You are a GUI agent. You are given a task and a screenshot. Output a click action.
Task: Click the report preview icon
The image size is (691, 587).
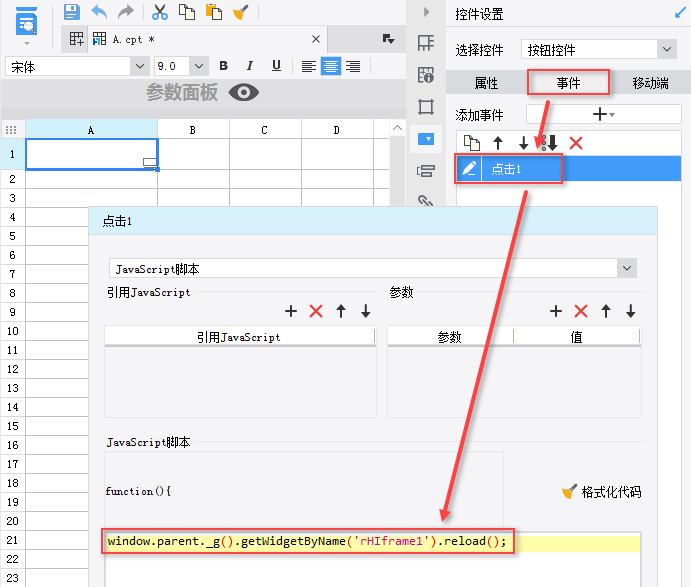(x=26, y=23)
